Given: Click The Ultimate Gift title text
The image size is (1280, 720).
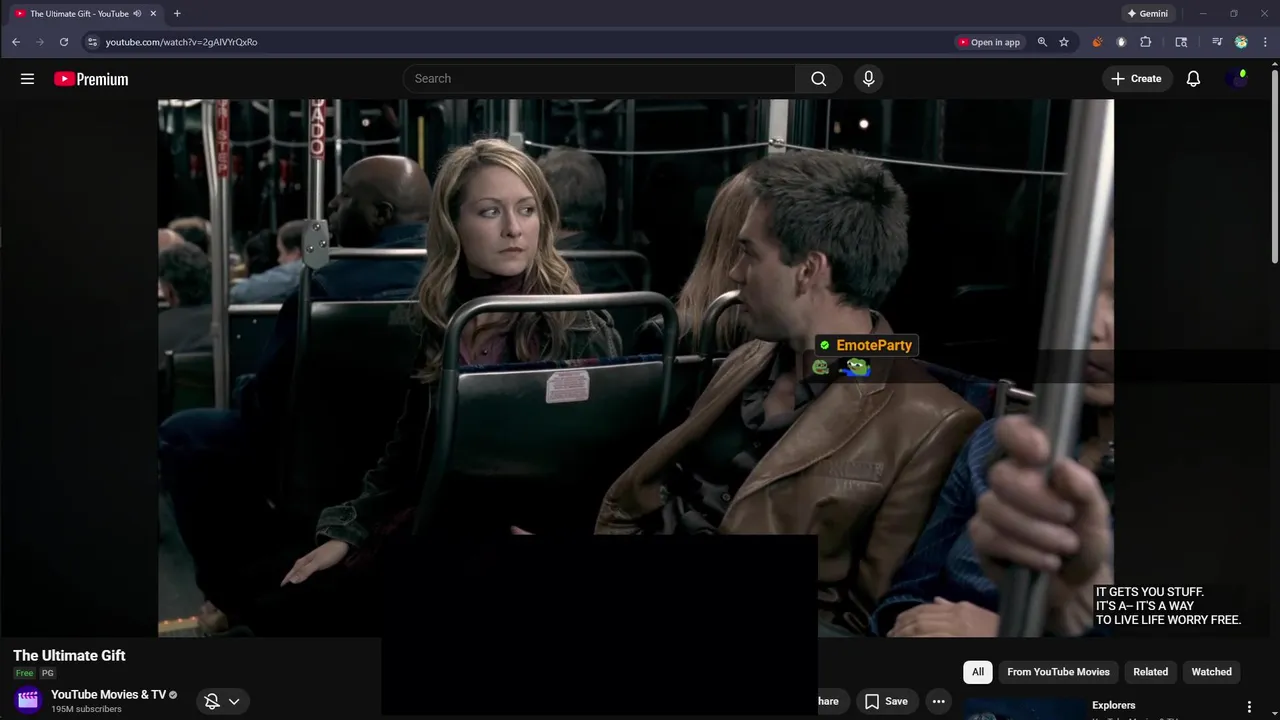Looking at the screenshot, I should [x=69, y=656].
